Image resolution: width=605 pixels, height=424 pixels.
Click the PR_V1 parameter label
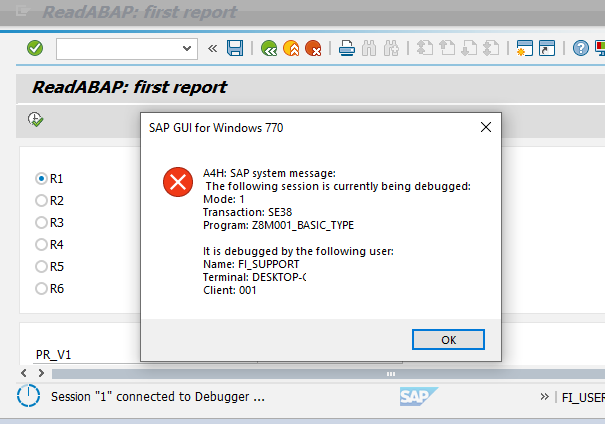pyautogui.click(x=54, y=355)
